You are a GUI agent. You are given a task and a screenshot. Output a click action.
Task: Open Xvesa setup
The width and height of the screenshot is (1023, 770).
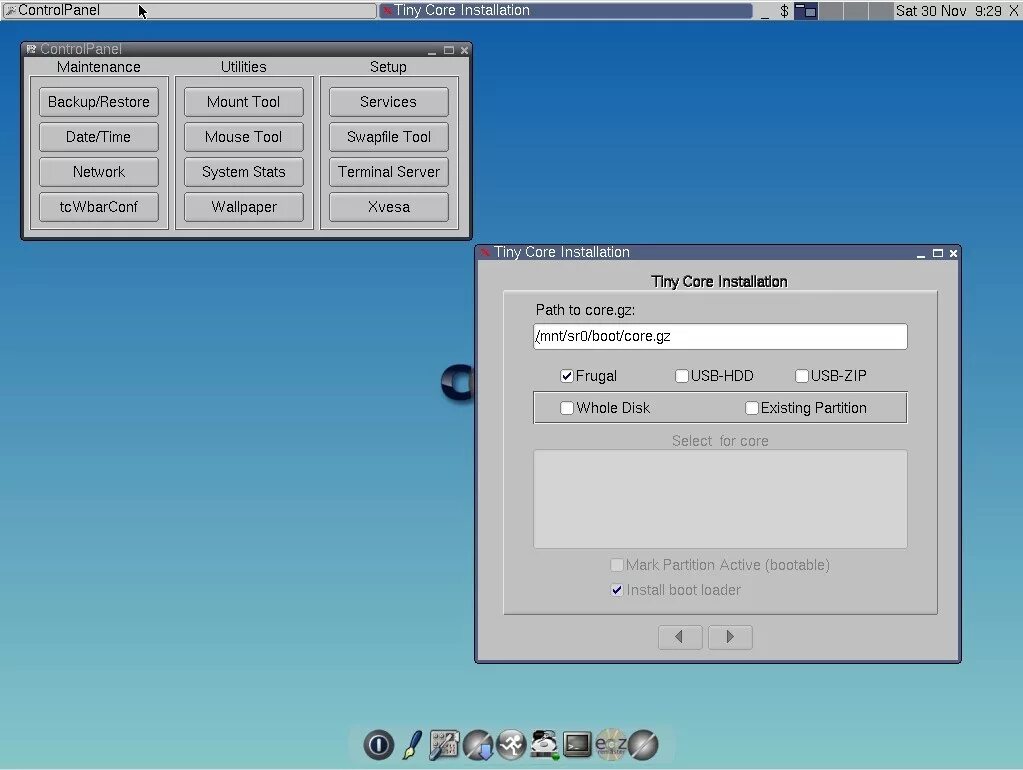coord(388,207)
